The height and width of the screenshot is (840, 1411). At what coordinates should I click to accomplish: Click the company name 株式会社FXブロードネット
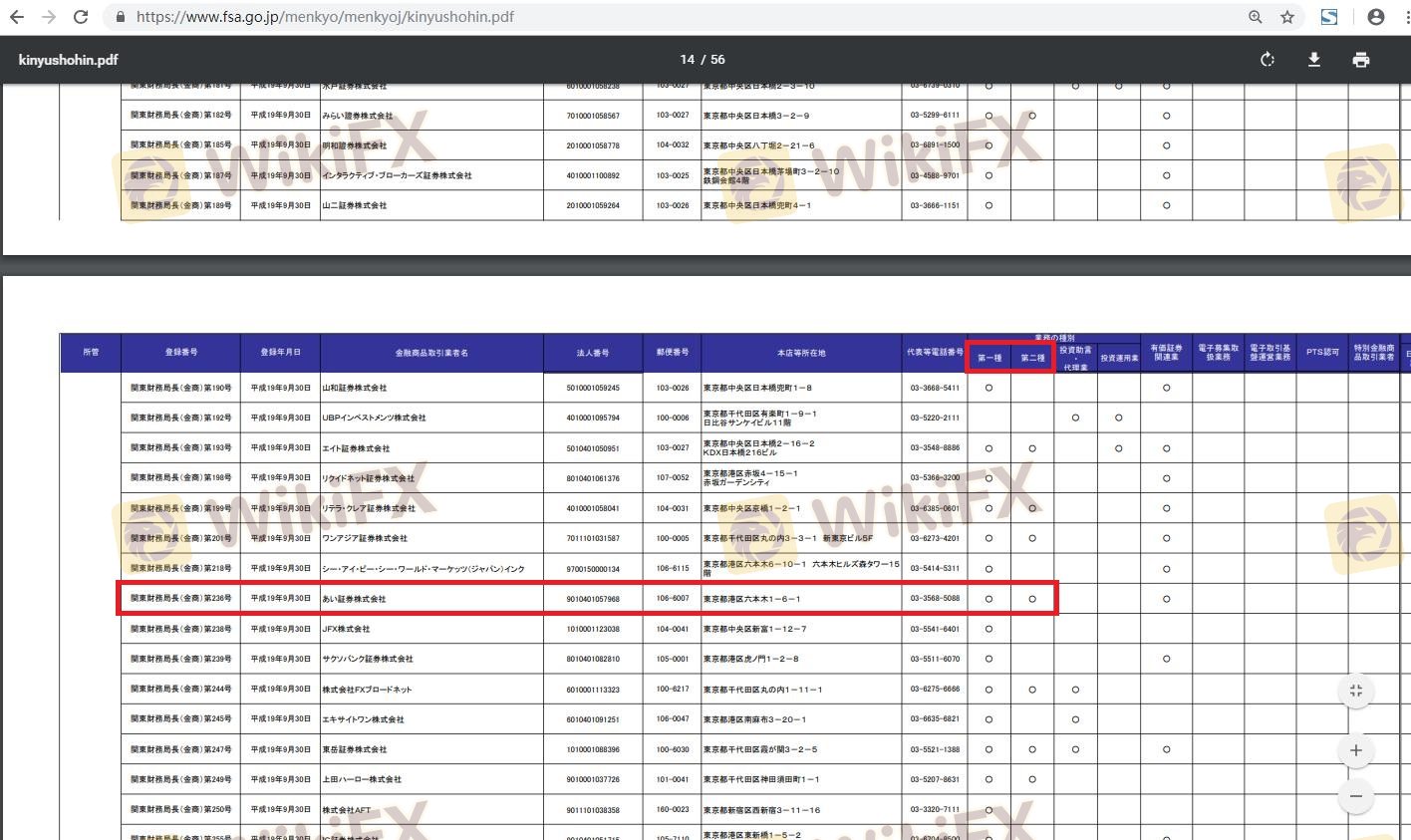coord(367,690)
